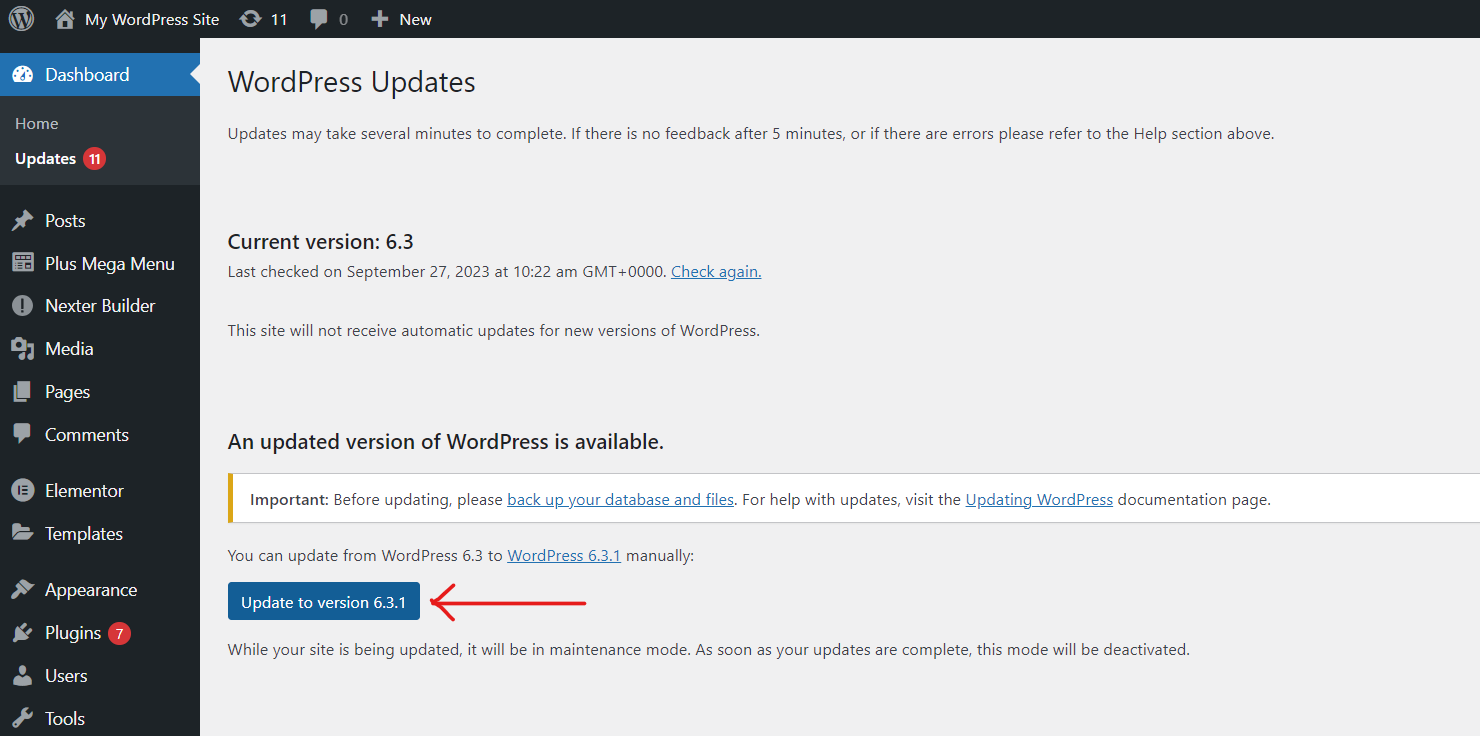Open comments via the speech-bubble toolbar icon

tap(318, 18)
